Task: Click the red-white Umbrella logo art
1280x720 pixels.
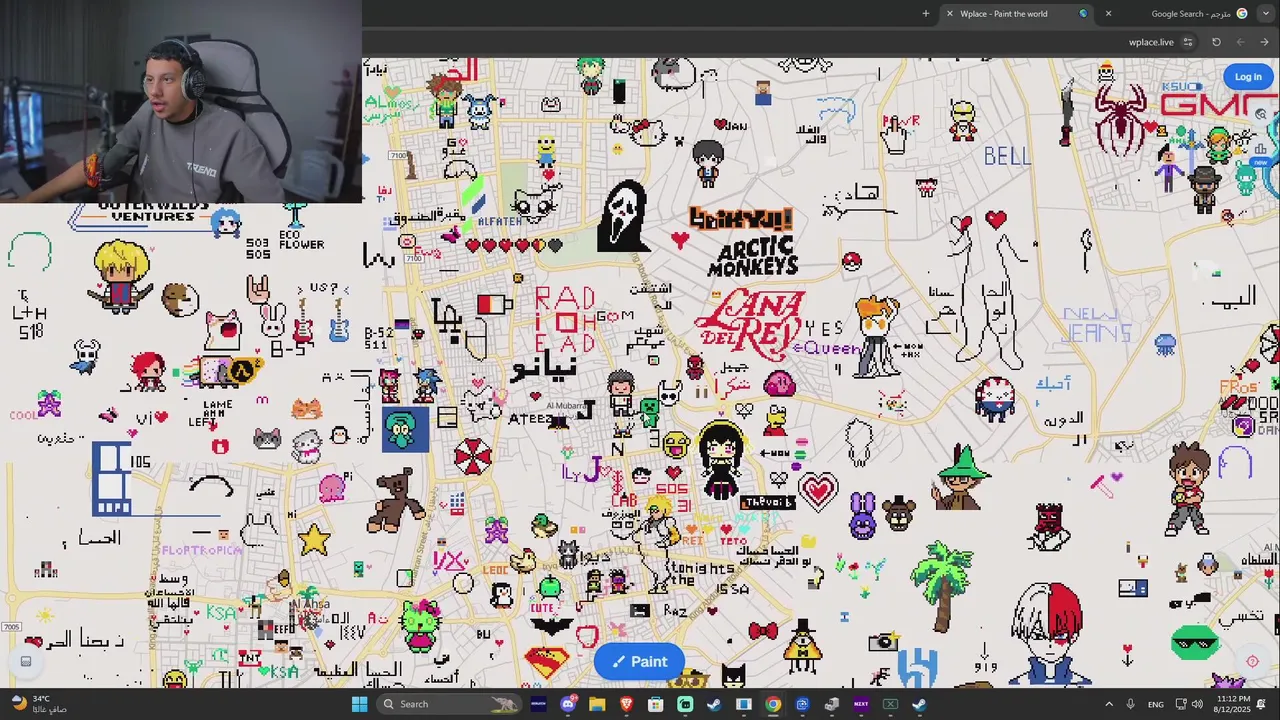Action: pyautogui.click(x=471, y=456)
